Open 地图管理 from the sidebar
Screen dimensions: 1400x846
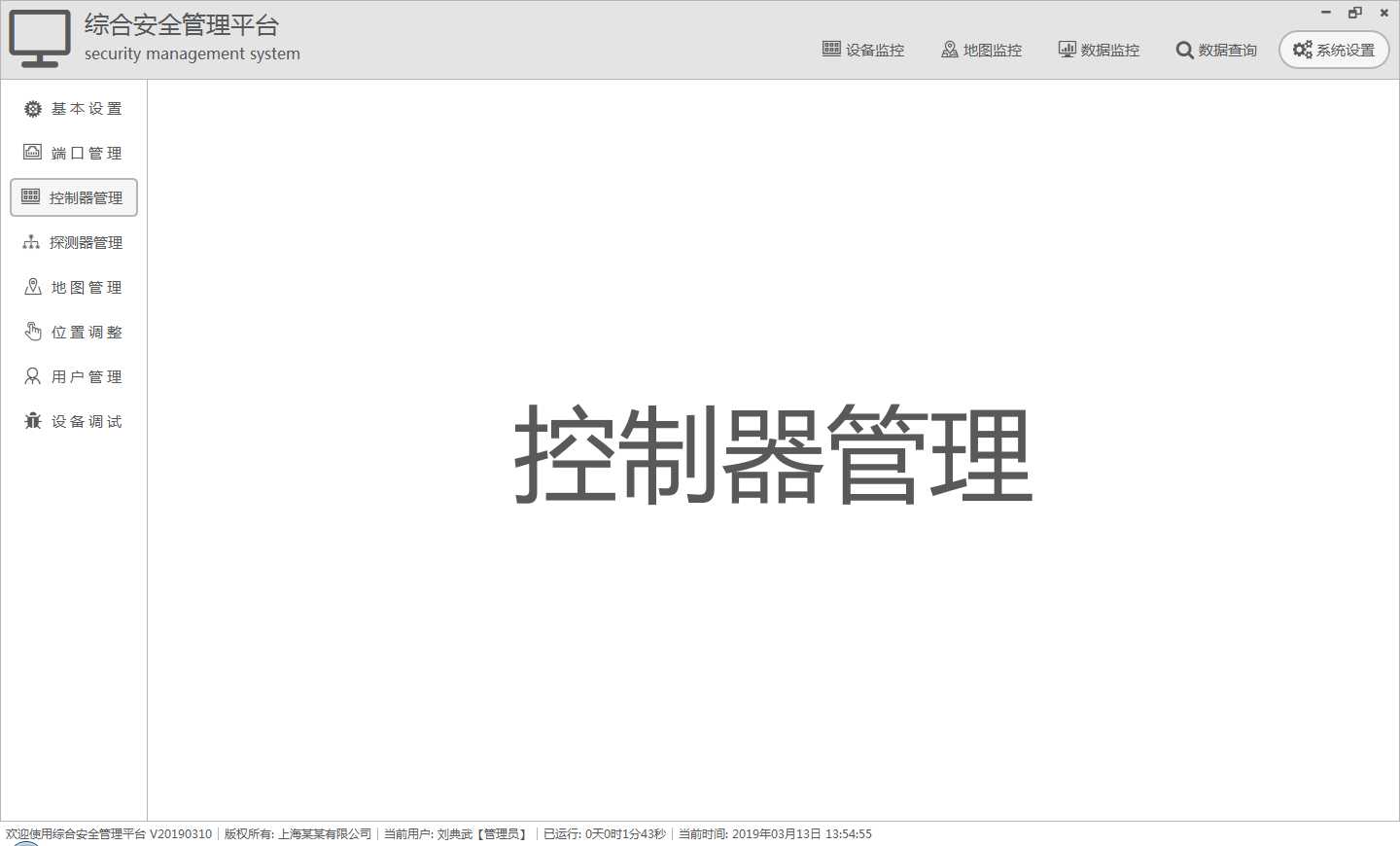pyautogui.click(x=74, y=287)
